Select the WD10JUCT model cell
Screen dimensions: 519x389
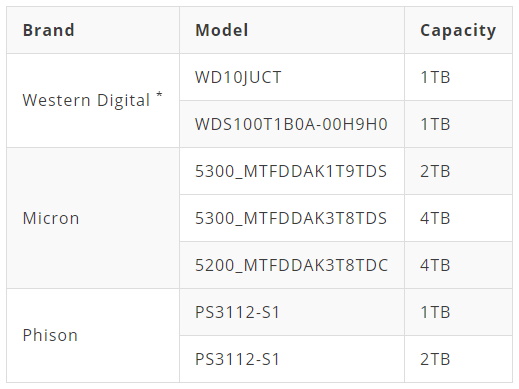click(x=292, y=77)
